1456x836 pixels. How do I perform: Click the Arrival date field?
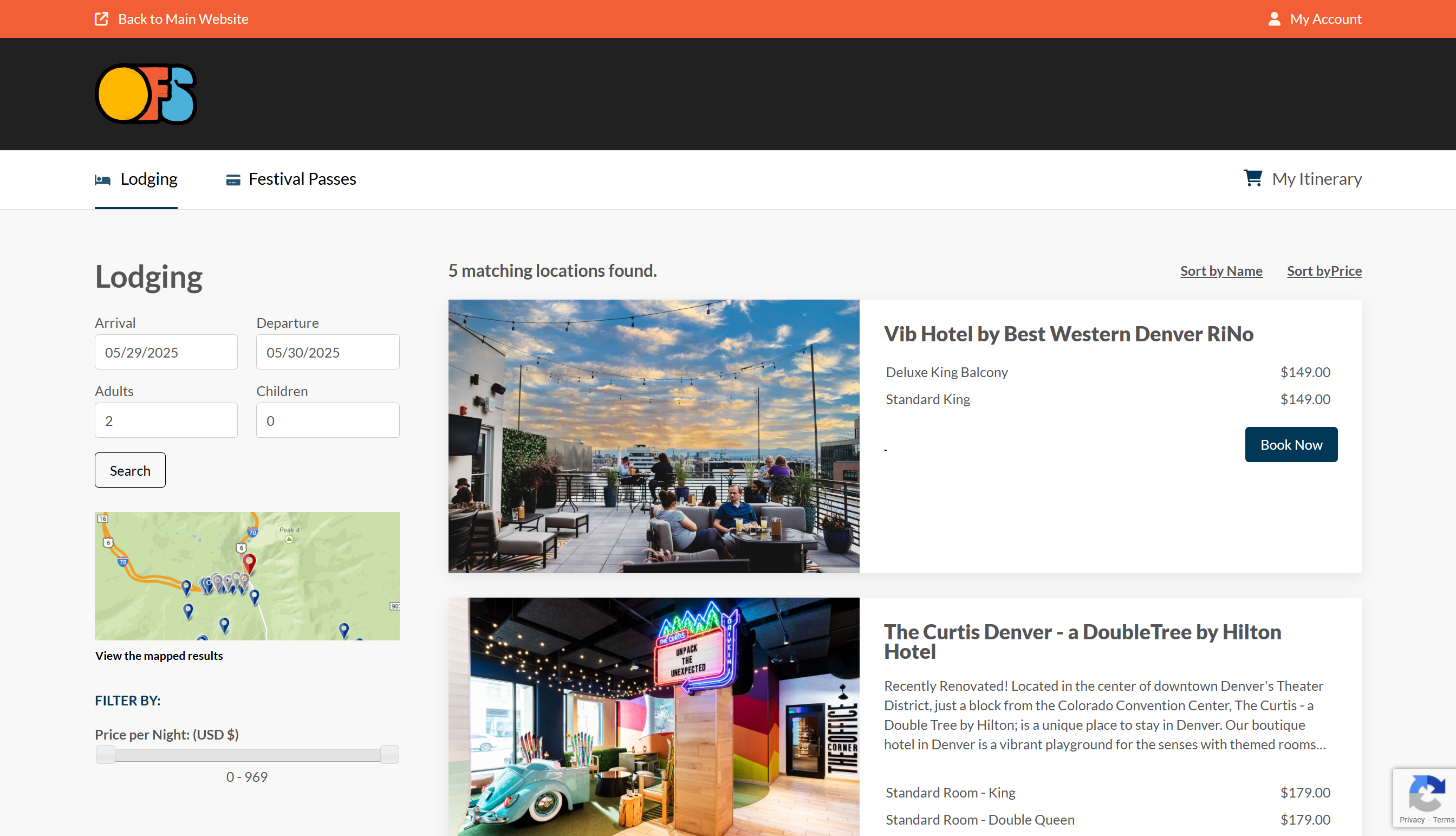pos(166,352)
